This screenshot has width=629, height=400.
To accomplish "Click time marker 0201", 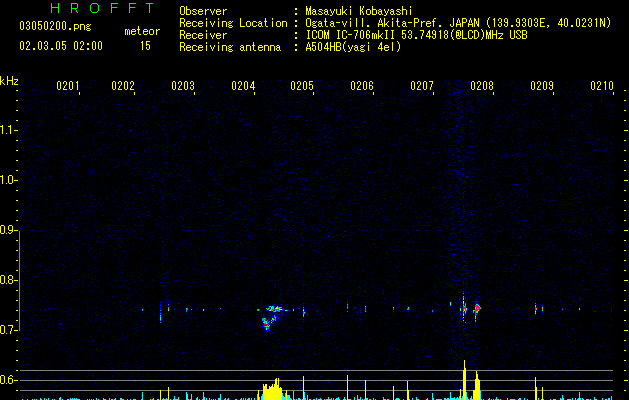I will tap(67, 85).
